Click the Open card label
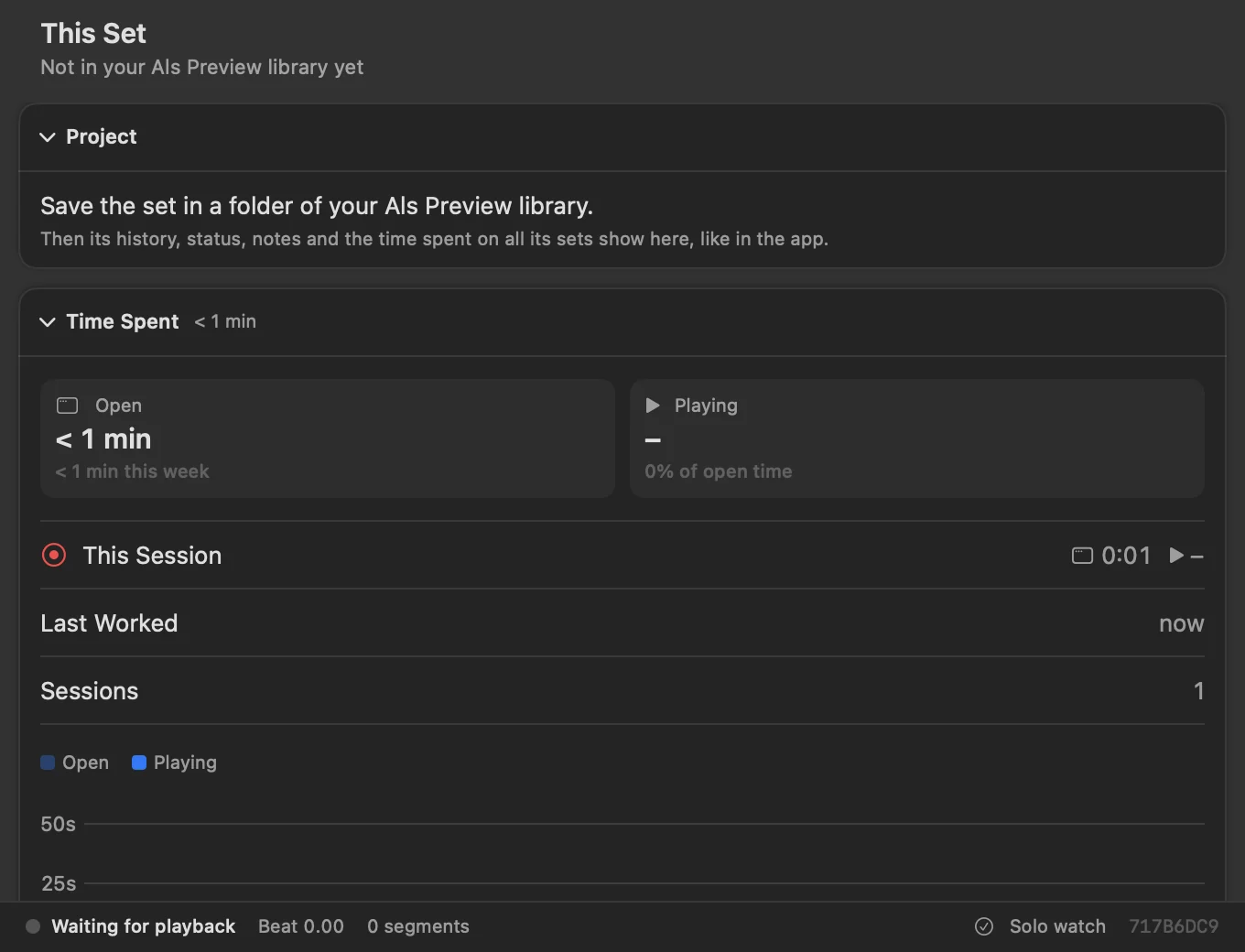 pyautogui.click(x=118, y=406)
